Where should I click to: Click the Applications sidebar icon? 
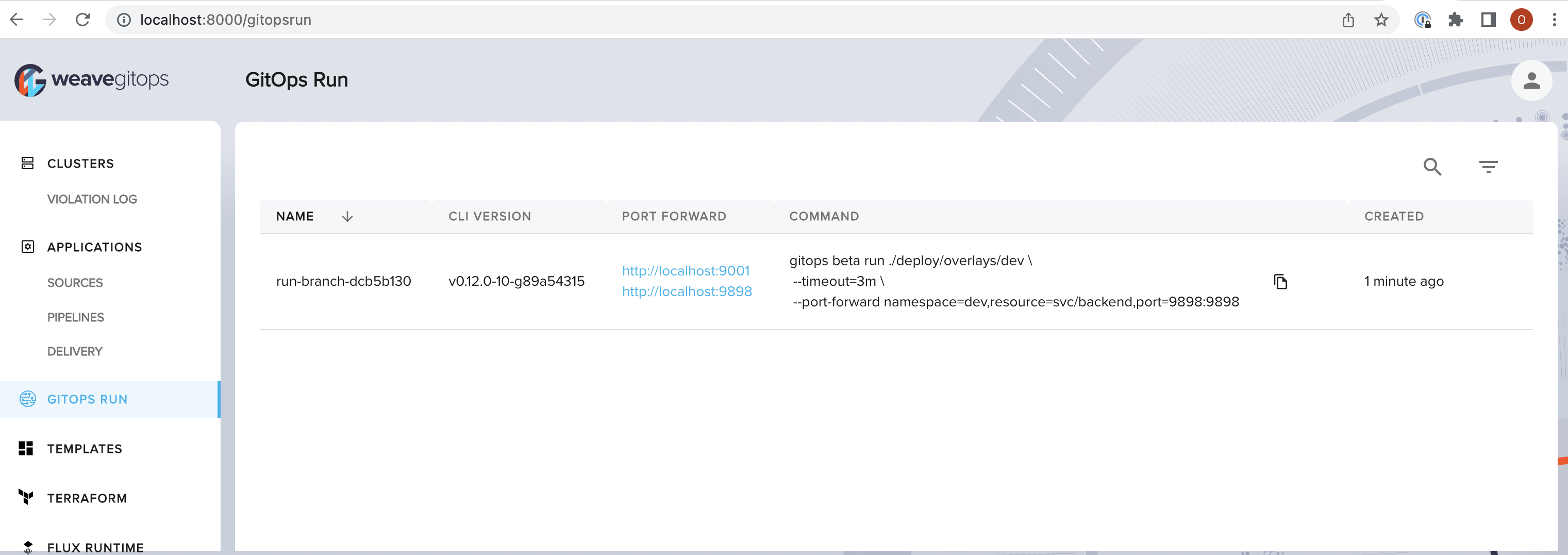(27, 247)
